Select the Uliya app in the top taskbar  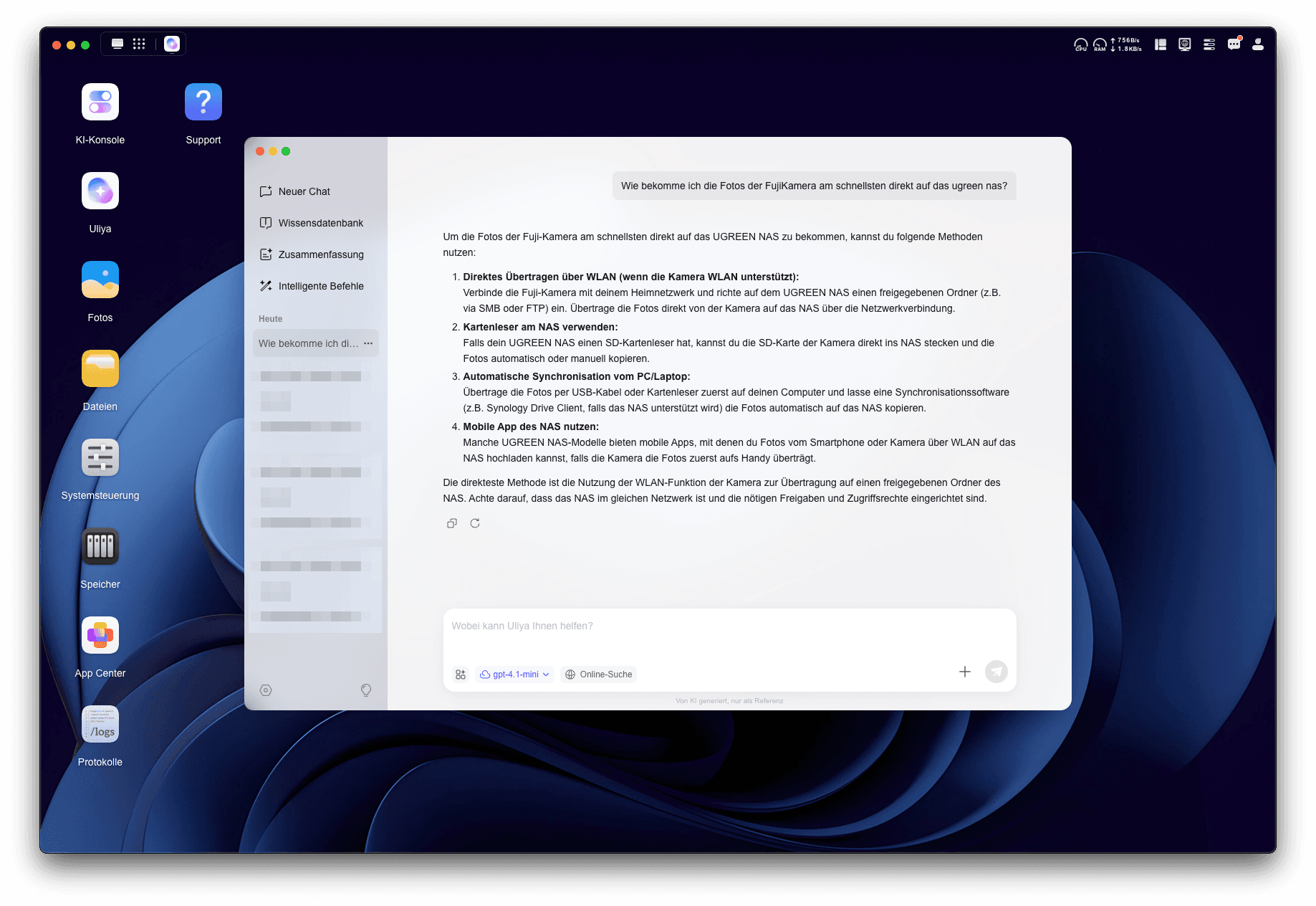[x=172, y=44]
